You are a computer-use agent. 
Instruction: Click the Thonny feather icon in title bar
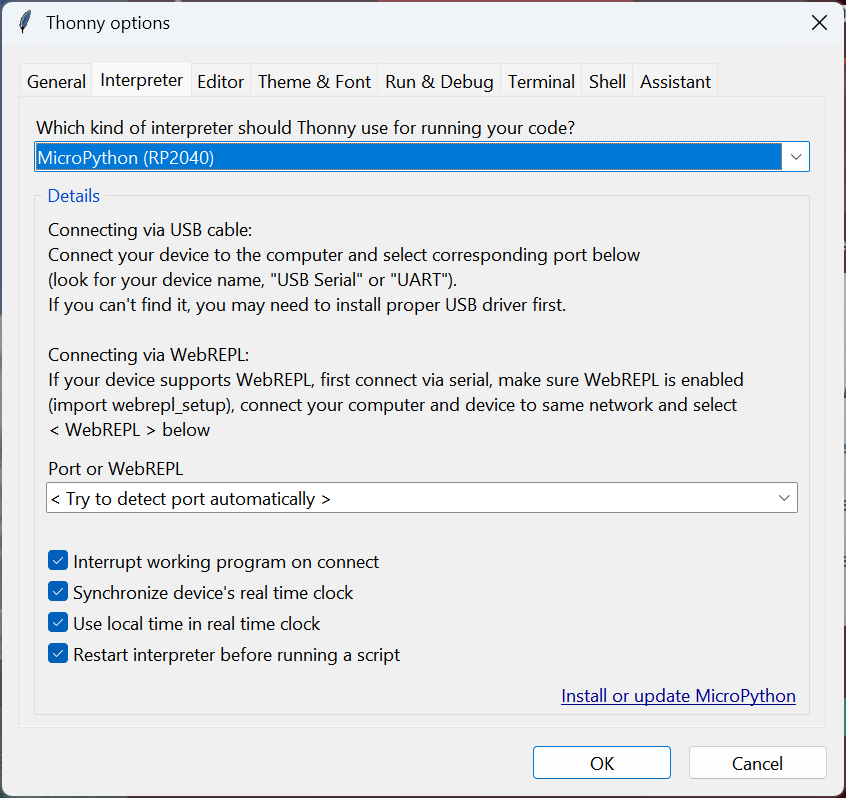(x=26, y=22)
